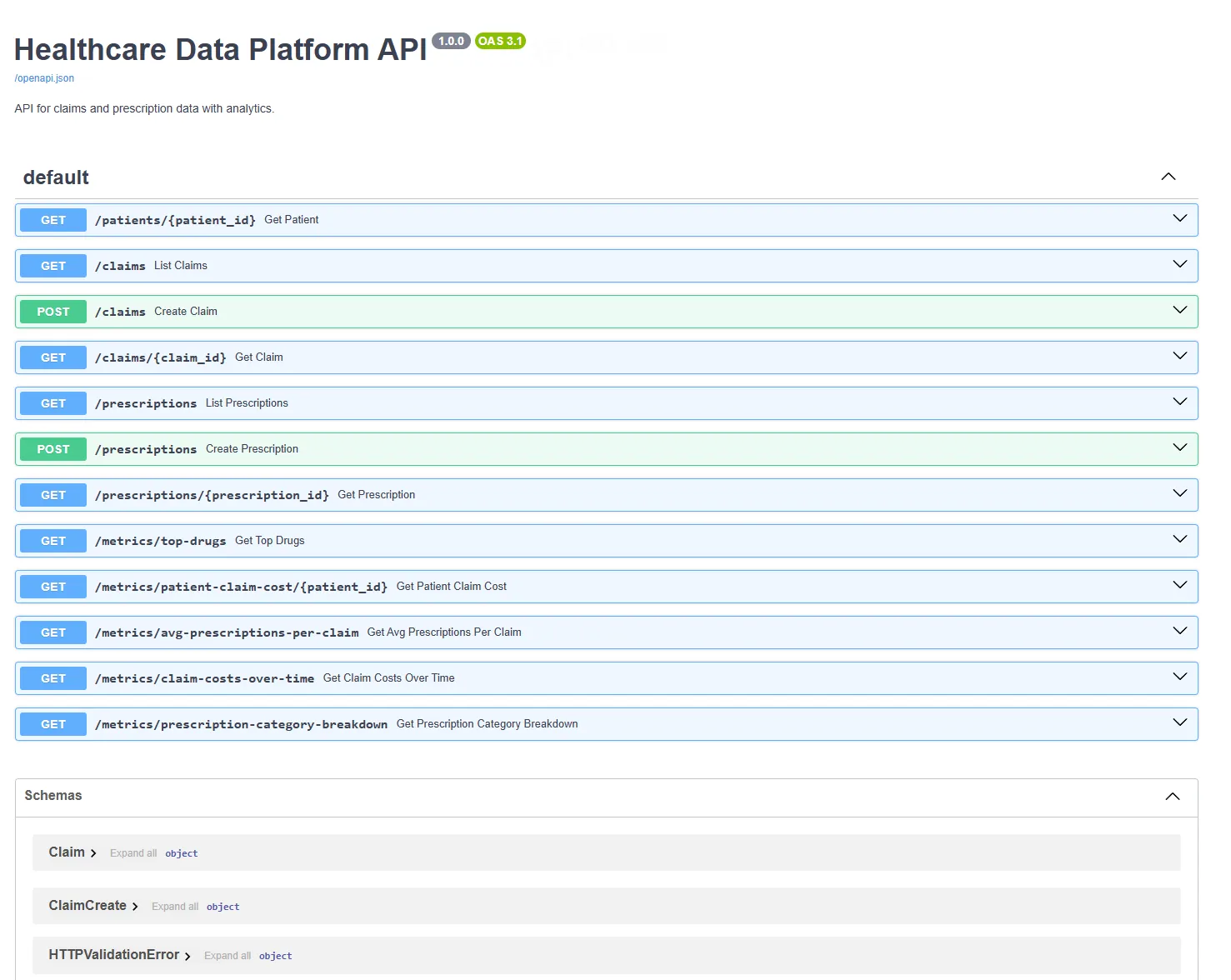Open the /prescriptions List Prescriptions path
1231x980 pixels.
[x=146, y=403]
